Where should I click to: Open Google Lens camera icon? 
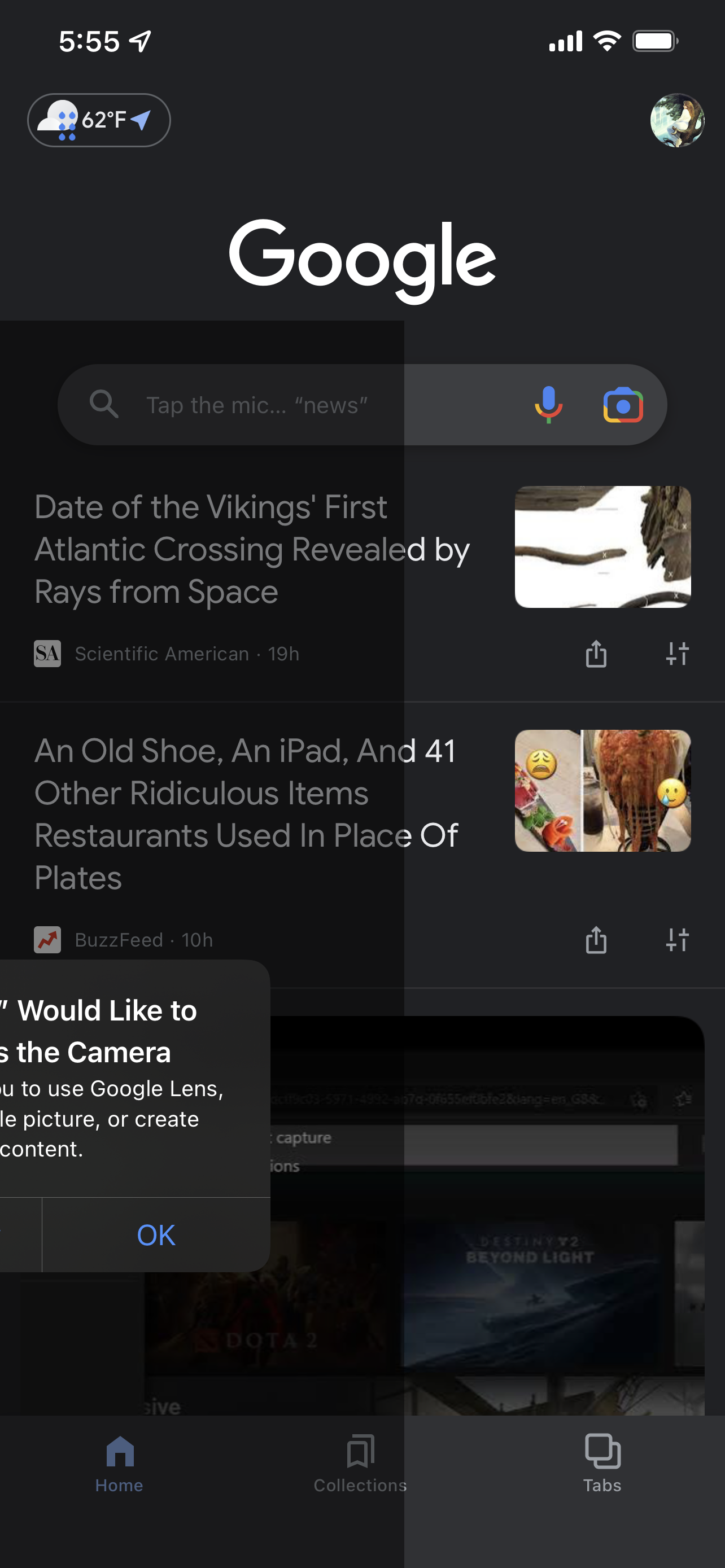tap(623, 405)
